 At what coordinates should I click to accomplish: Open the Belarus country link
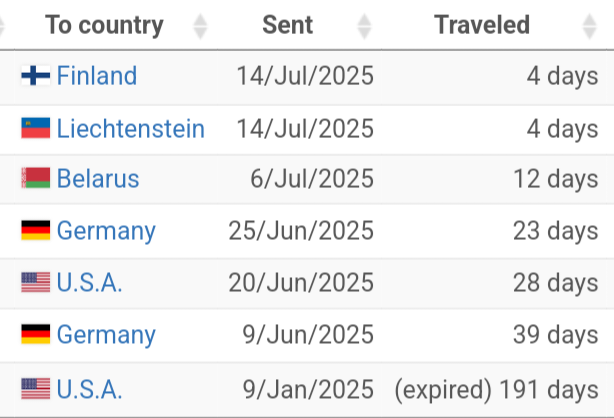98,179
